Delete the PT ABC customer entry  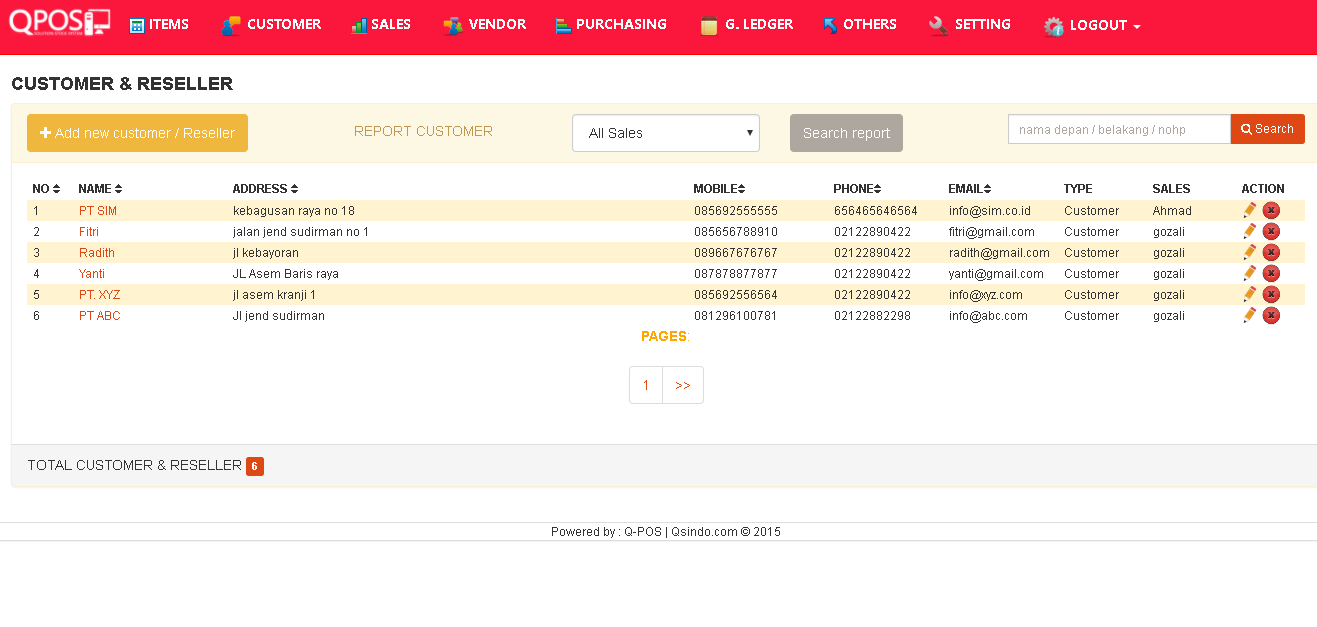pyautogui.click(x=1271, y=315)
